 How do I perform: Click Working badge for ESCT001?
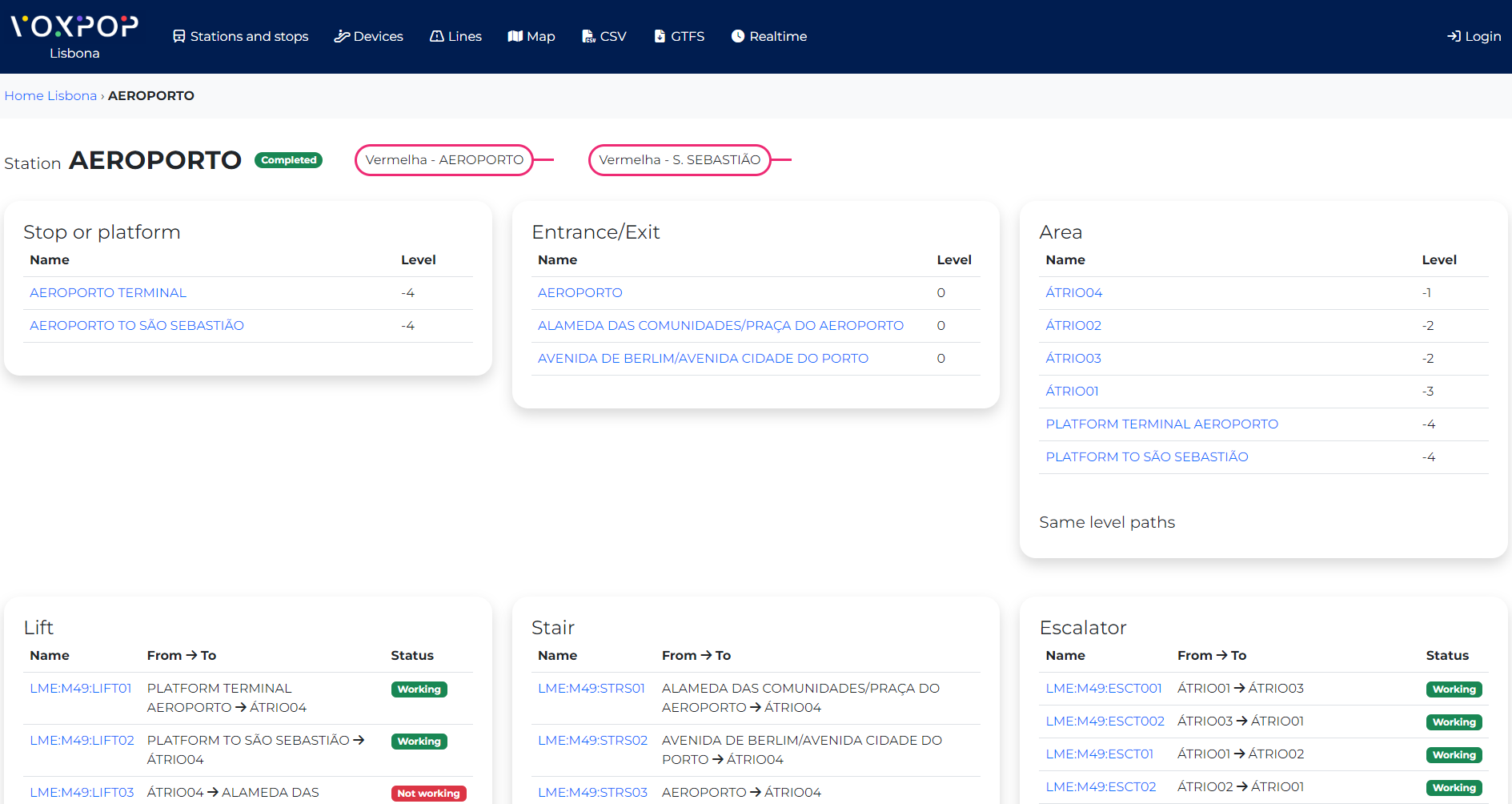point(1454,689)
